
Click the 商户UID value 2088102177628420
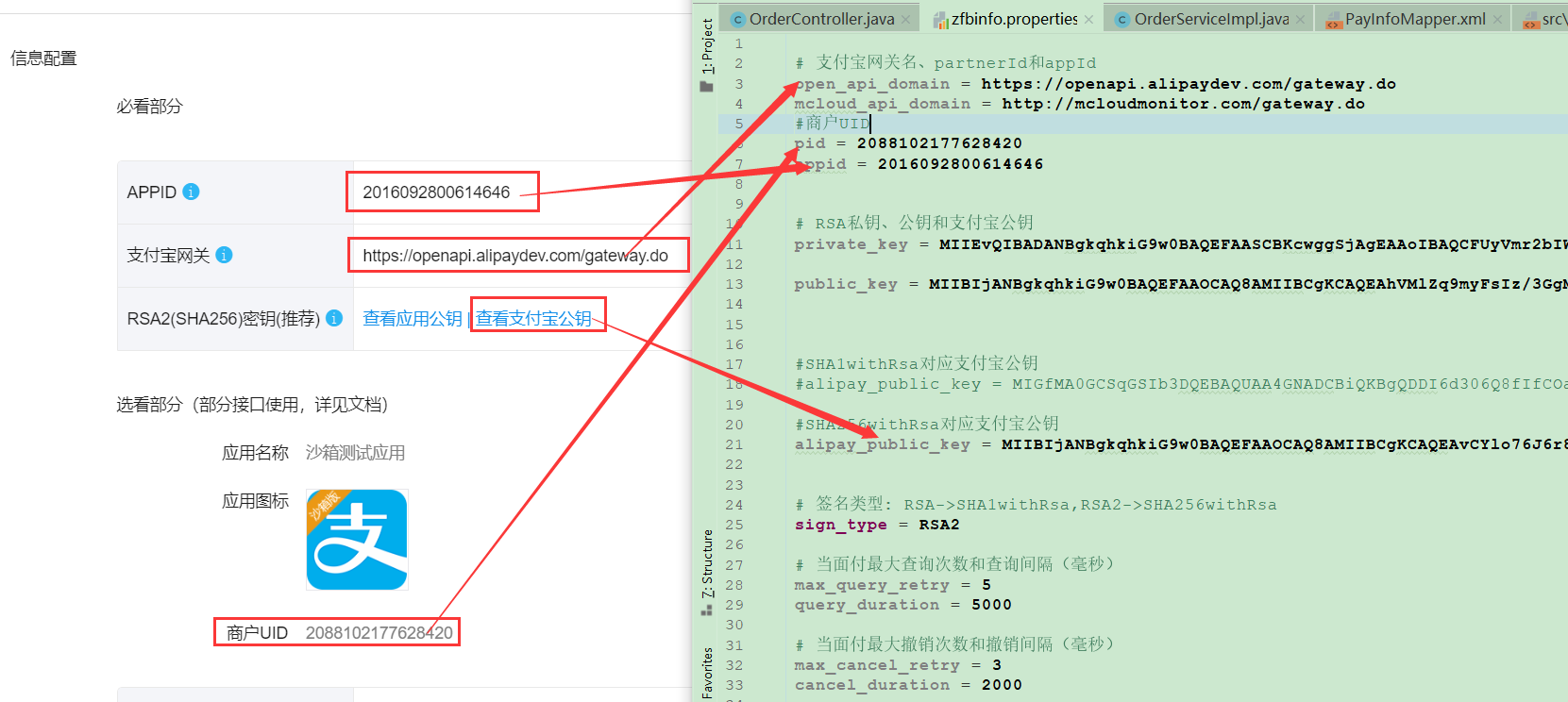click(379, 633)
